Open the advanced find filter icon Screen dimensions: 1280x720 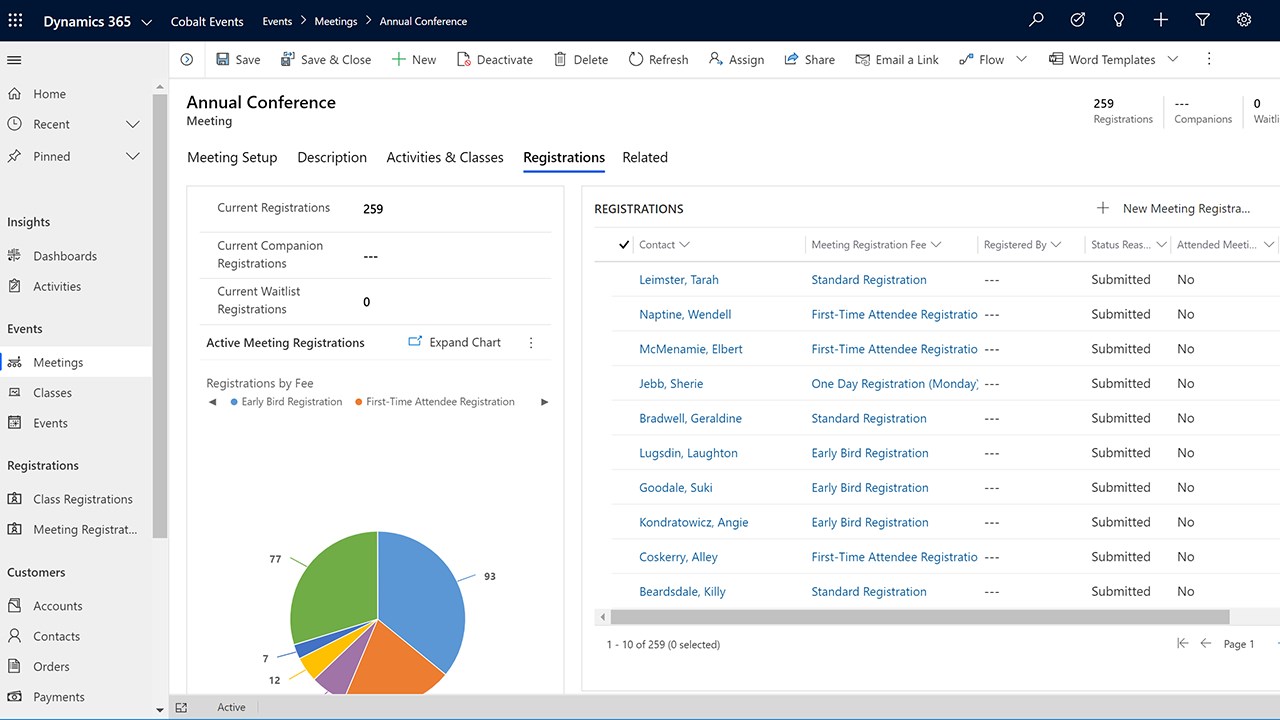click(x=1203, y=20)
